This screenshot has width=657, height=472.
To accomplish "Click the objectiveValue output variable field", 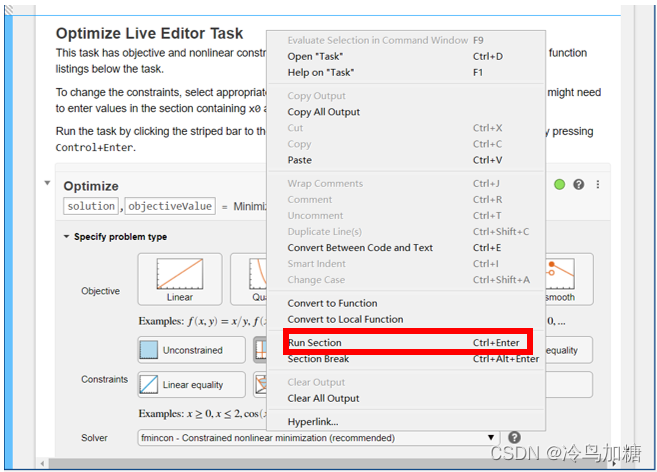I will tap(170, 206).
